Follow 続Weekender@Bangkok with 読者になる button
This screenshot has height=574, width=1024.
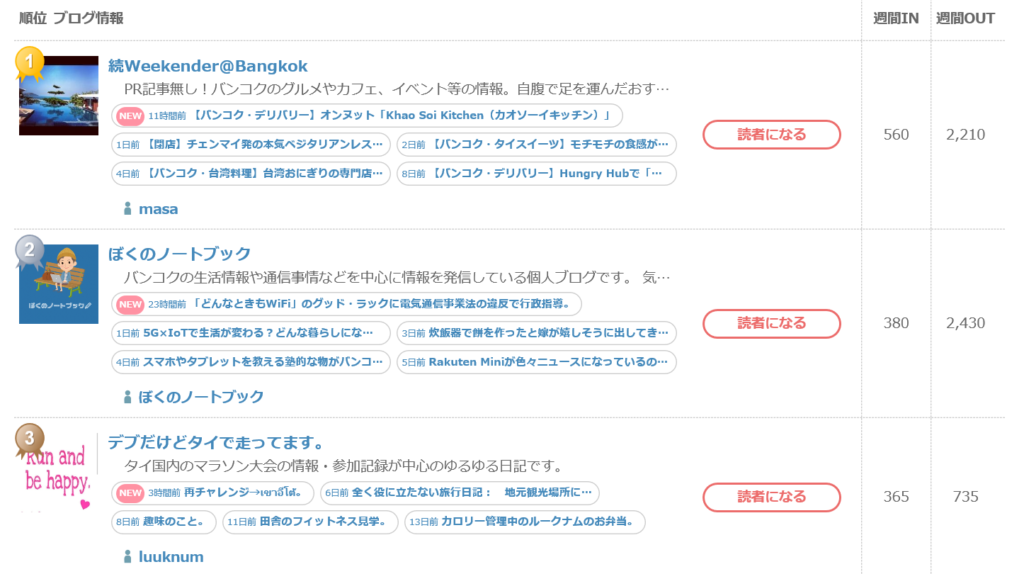tap(771, 135)
